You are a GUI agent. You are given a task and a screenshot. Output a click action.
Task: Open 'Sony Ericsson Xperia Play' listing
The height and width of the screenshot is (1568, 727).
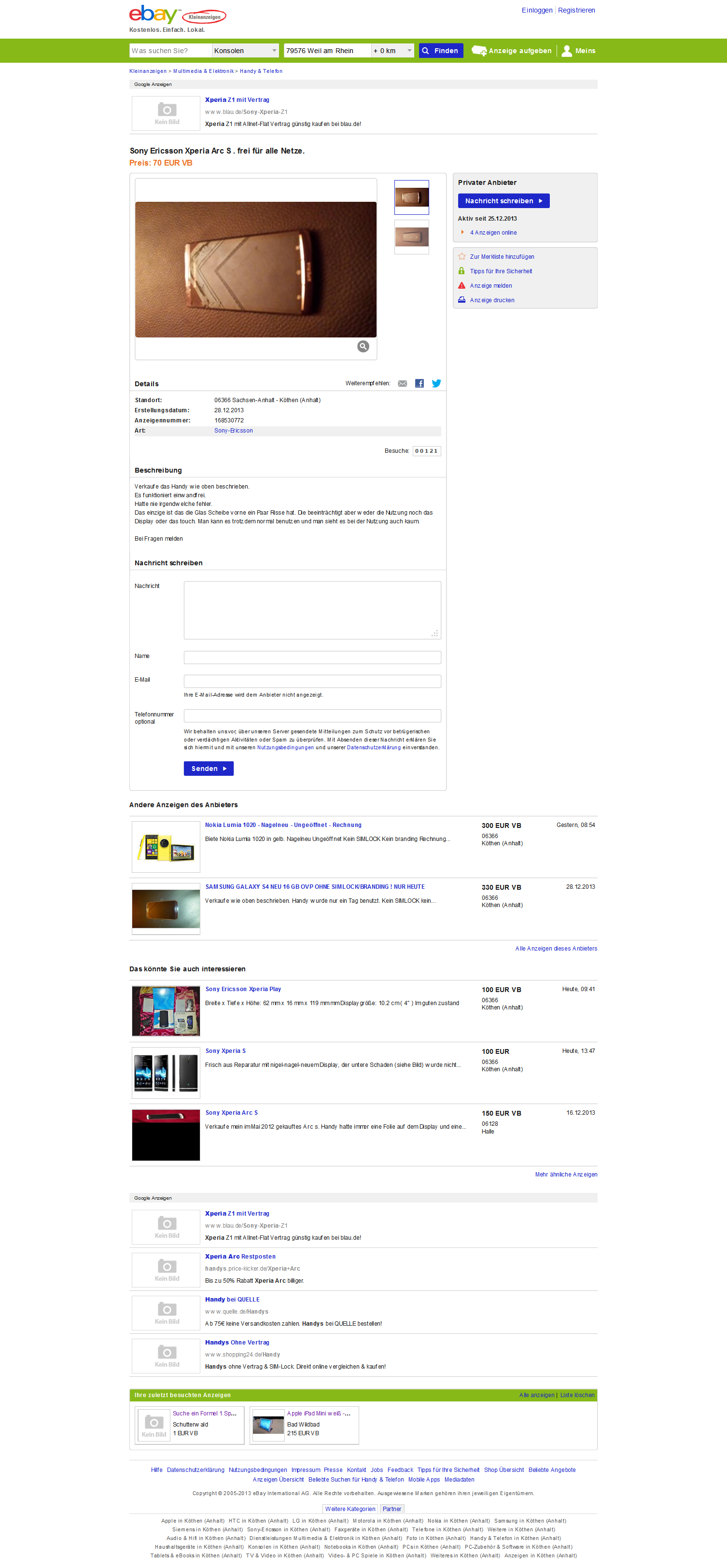point(243,990)
